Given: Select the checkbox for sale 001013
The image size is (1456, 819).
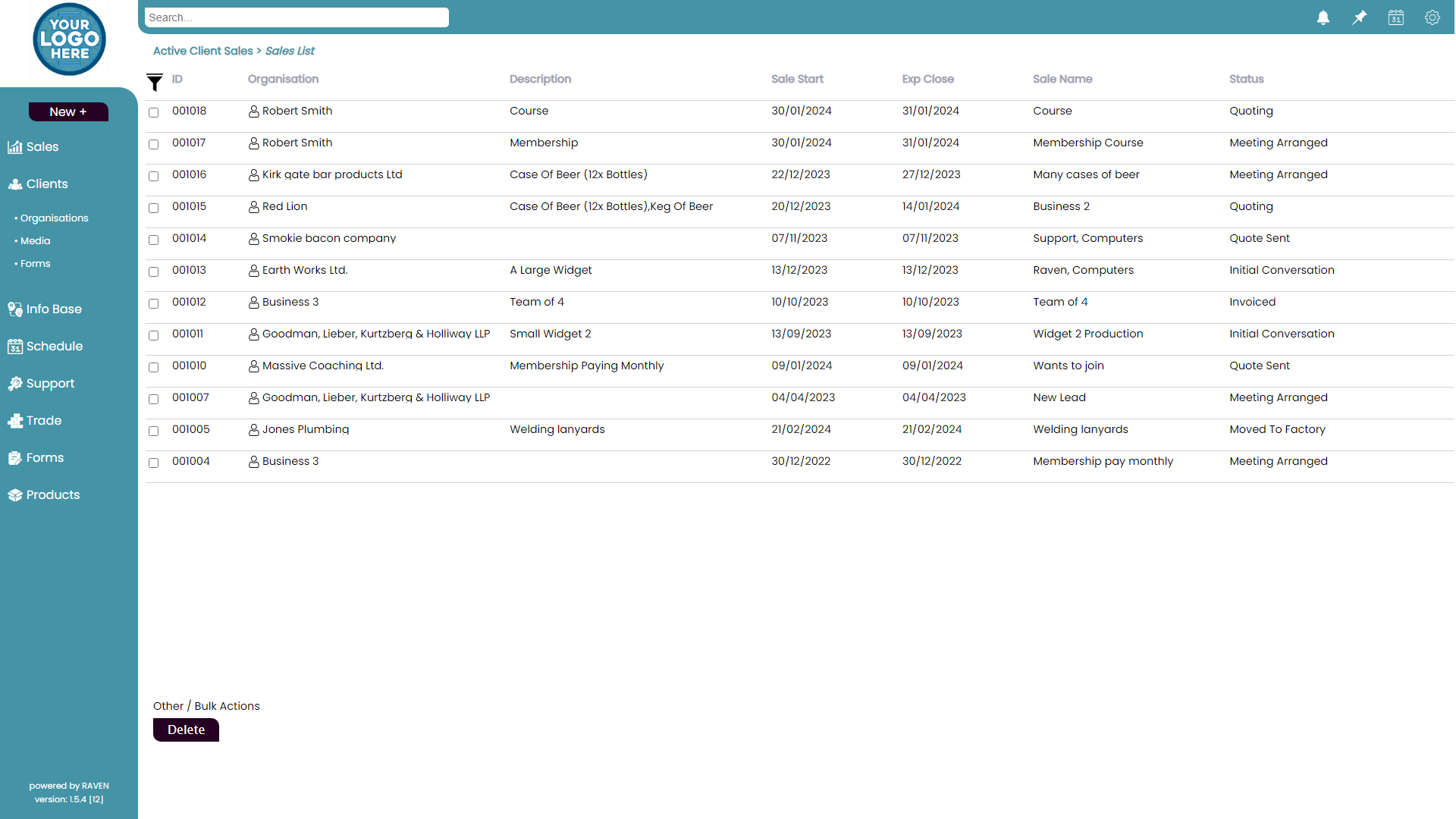Looking at the screenshot, I should (x=154, y=271).
